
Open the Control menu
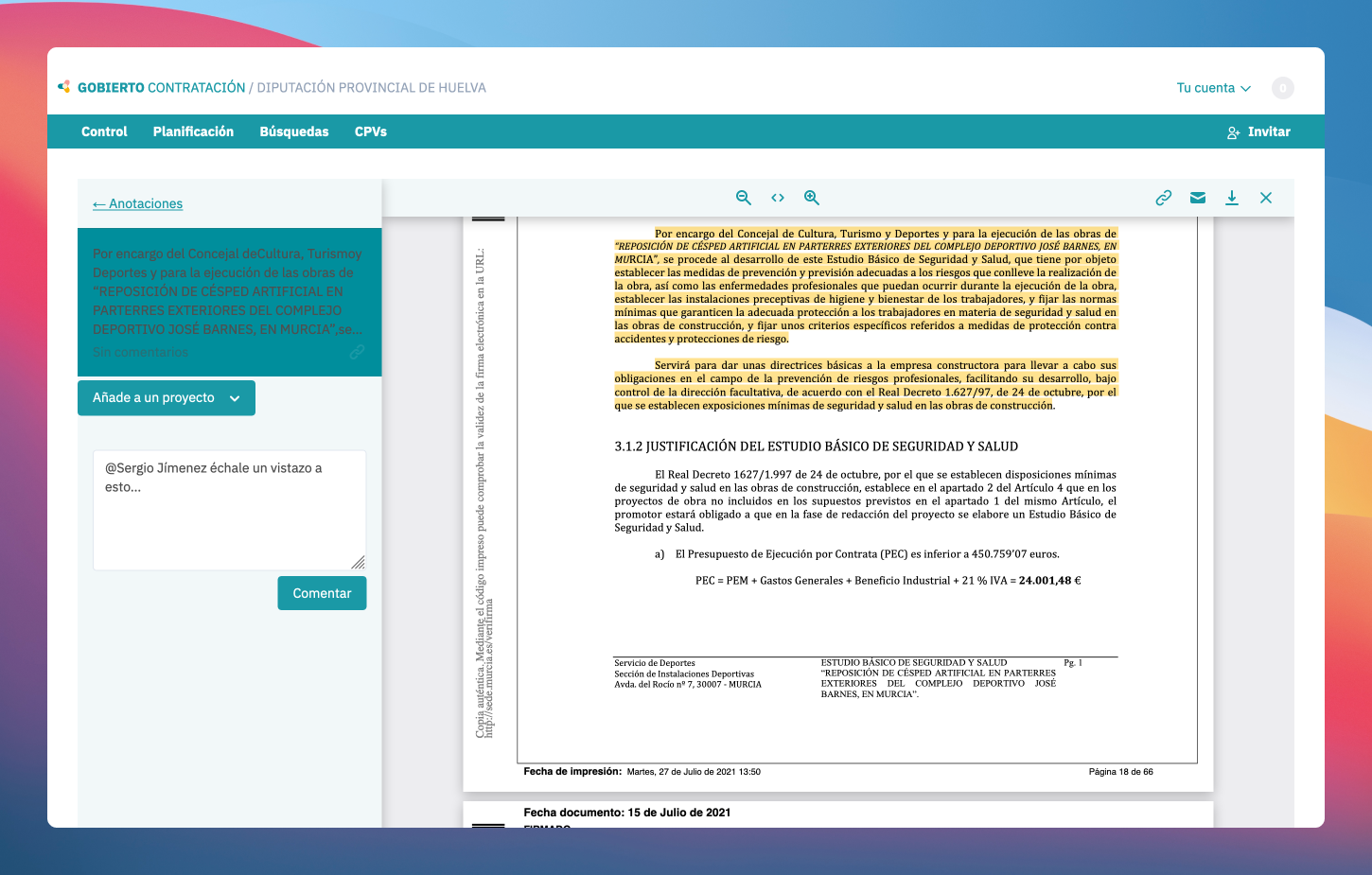104,131
